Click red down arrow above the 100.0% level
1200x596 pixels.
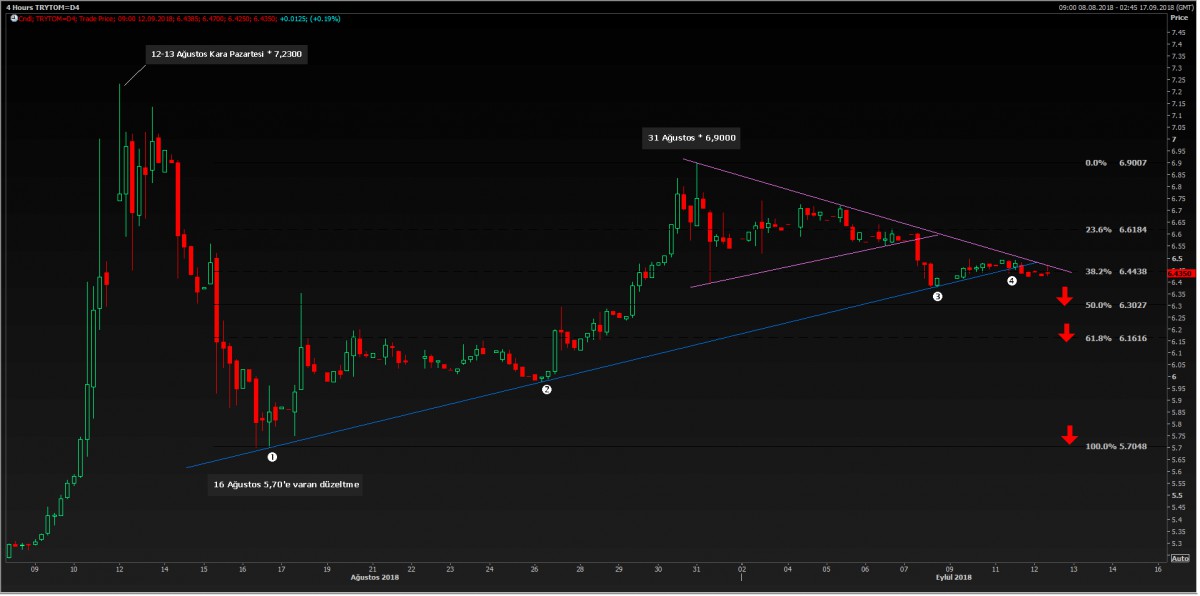click(1069, 435)
